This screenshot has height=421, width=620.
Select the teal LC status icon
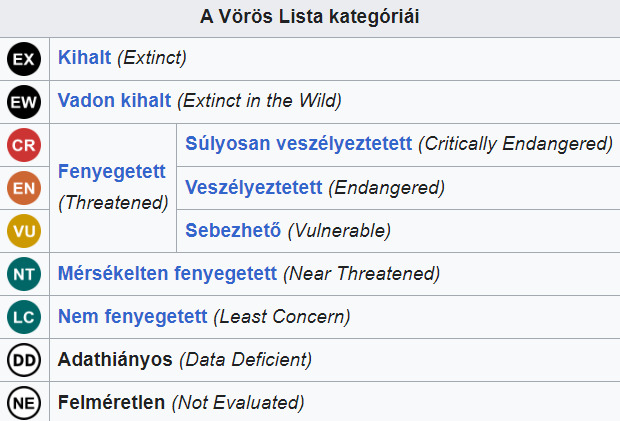(x=24, y=317)
